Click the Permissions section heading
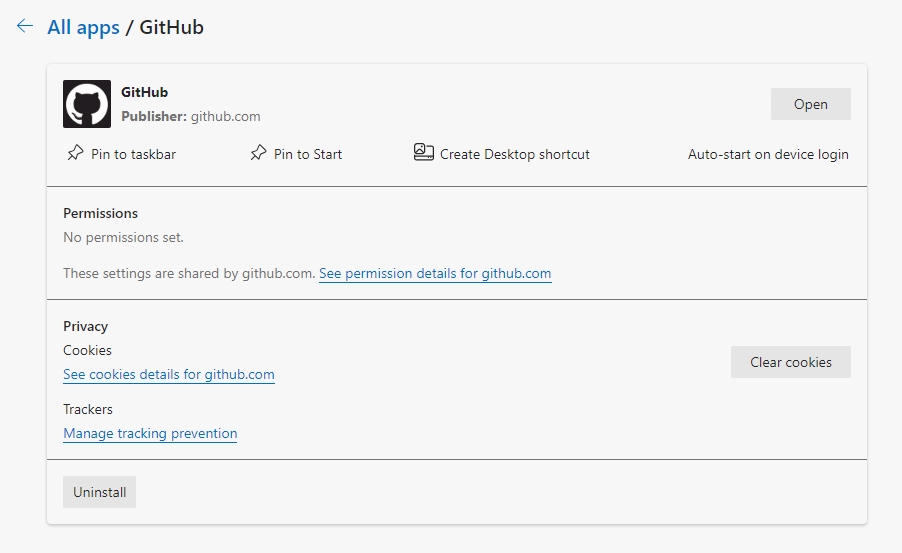902x553 pixels. 100,213
